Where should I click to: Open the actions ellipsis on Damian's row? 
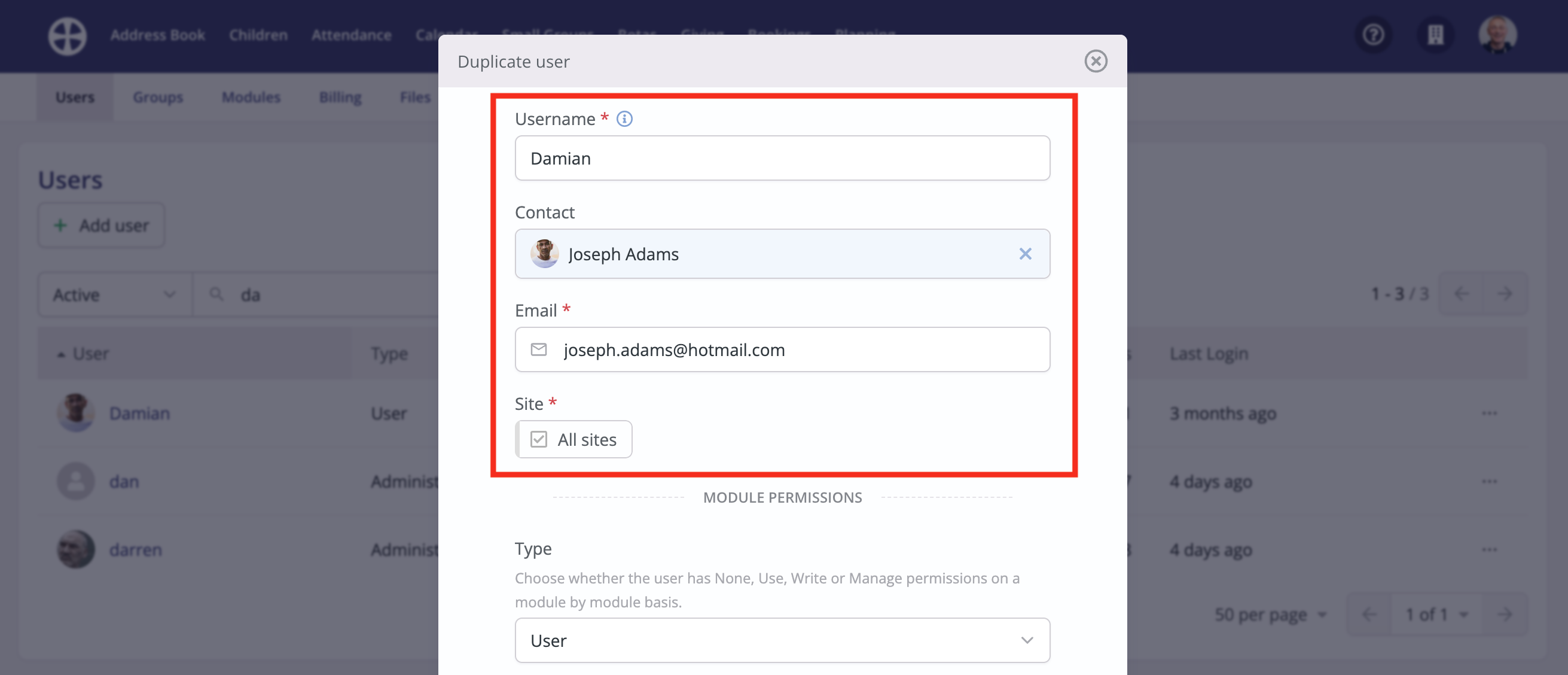pos(1490,413)
